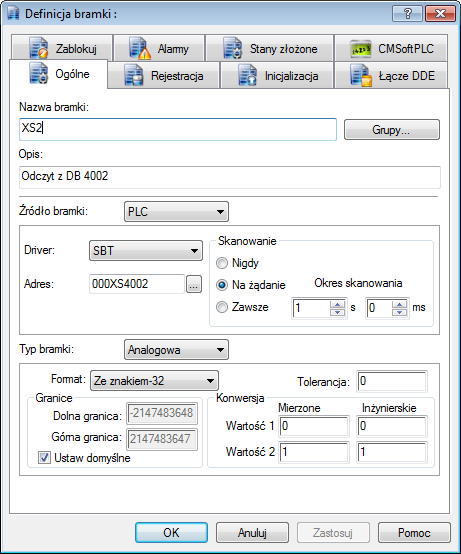
Task: Close the Definicja bramki dialog
Action: pyautogui.click(x=441, y=13)
